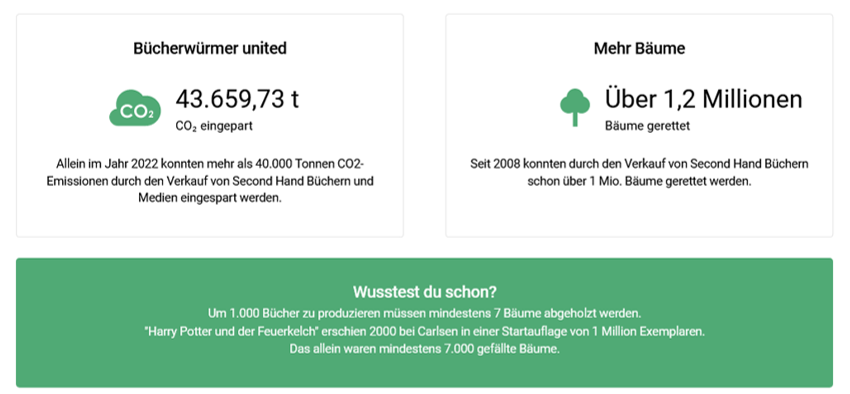Click the Wusstest du schon? heading

[x=424, y=292]
